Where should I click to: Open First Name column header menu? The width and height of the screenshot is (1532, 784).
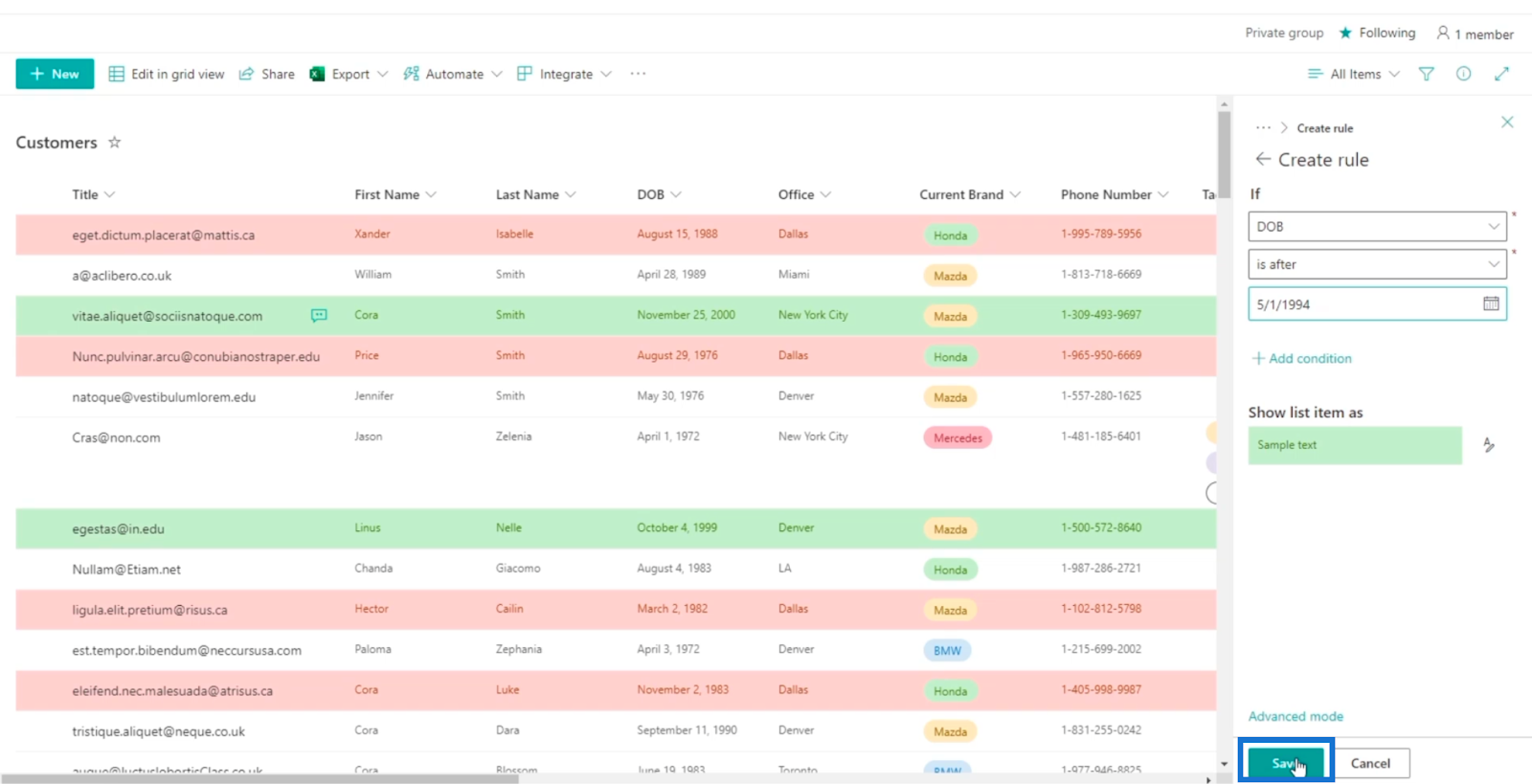394,194
